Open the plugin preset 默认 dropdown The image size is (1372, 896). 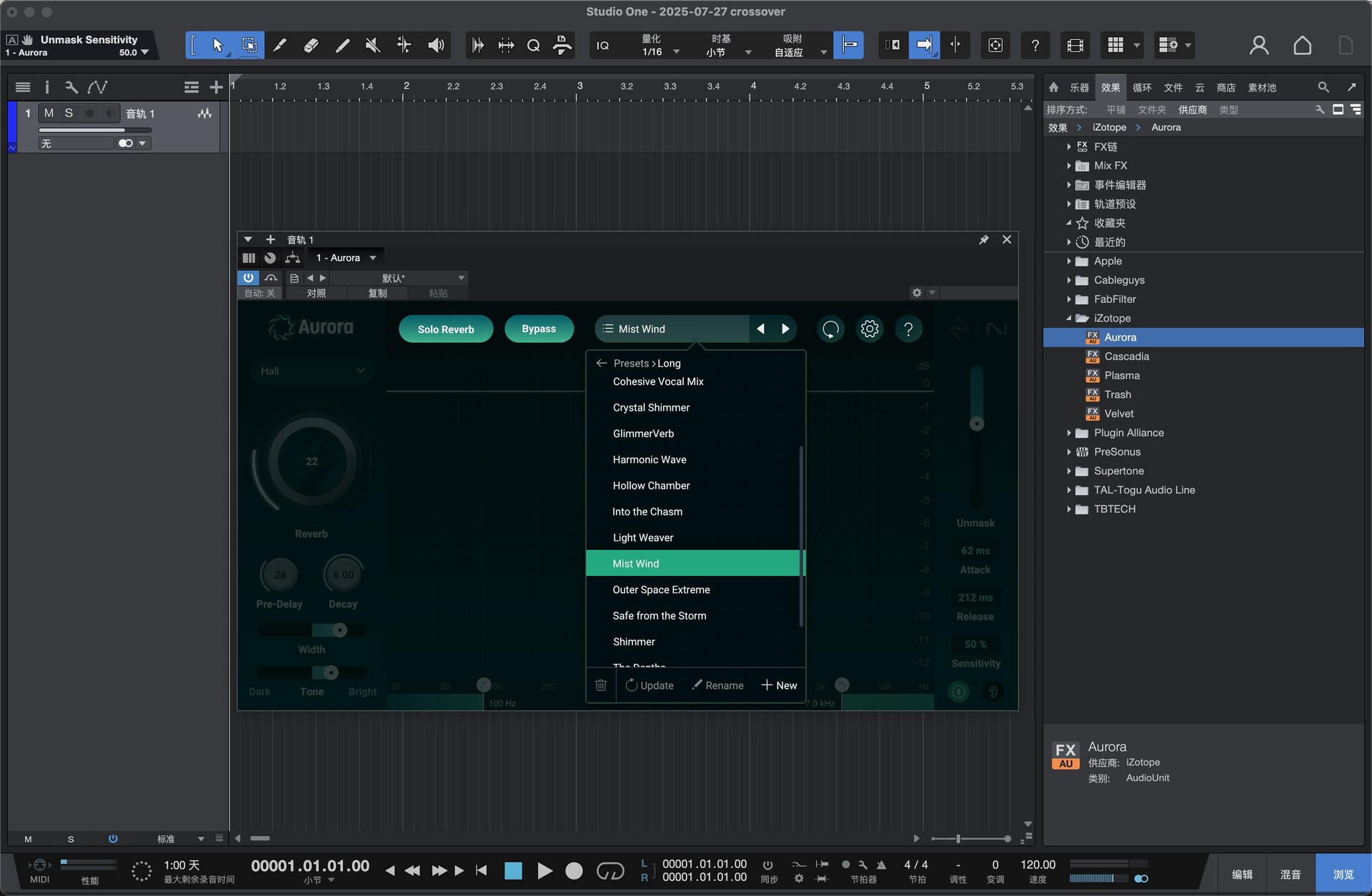tap(399, 277)
